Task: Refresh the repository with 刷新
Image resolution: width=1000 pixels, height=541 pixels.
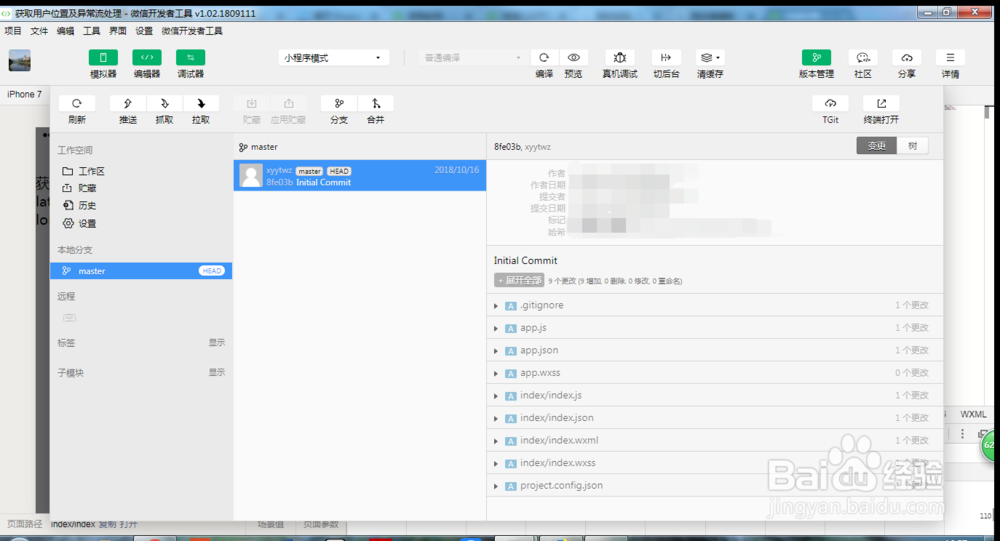Action: pos(77,103)
